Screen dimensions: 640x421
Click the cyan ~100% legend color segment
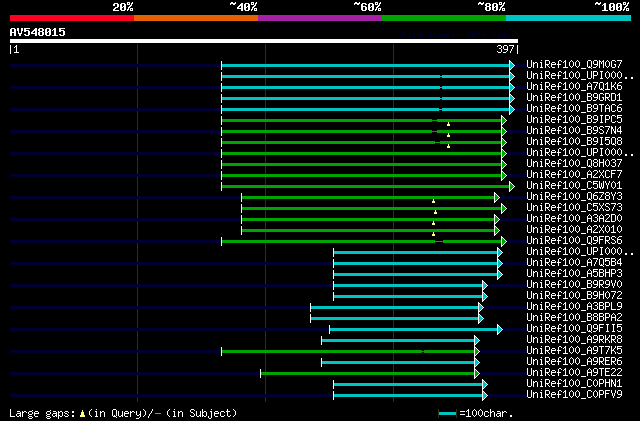click(x=569, y=18)
